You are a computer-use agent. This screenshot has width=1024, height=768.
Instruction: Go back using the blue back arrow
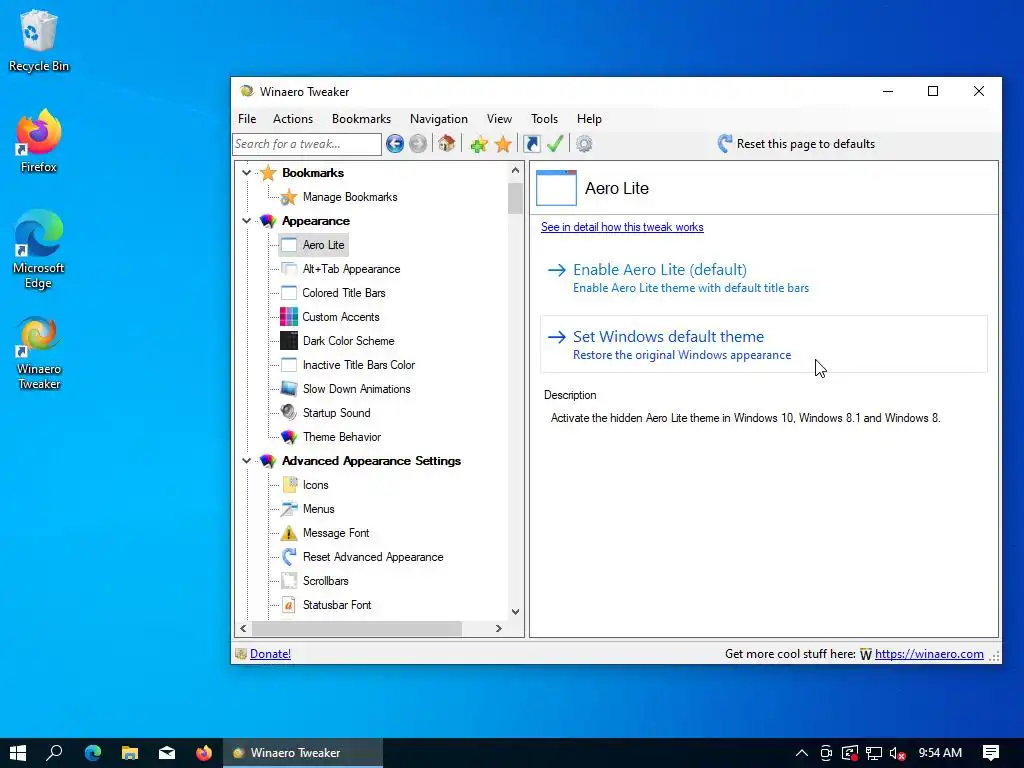(394, 144)
